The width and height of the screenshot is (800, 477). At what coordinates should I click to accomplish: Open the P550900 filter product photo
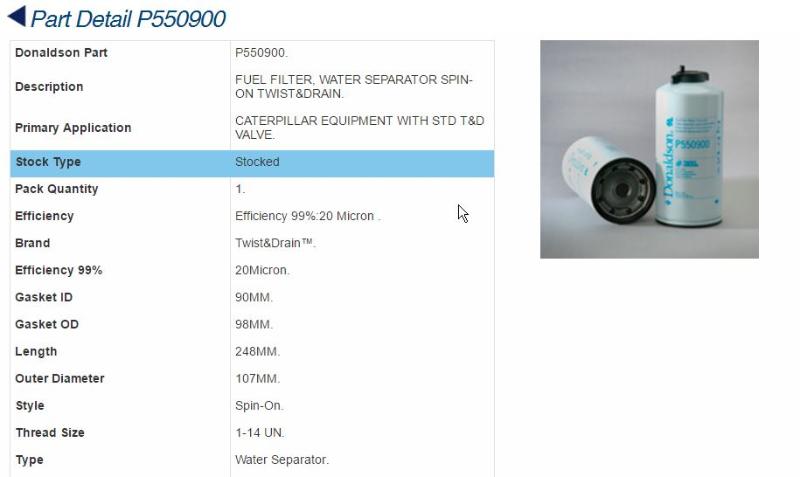point(649,149)
